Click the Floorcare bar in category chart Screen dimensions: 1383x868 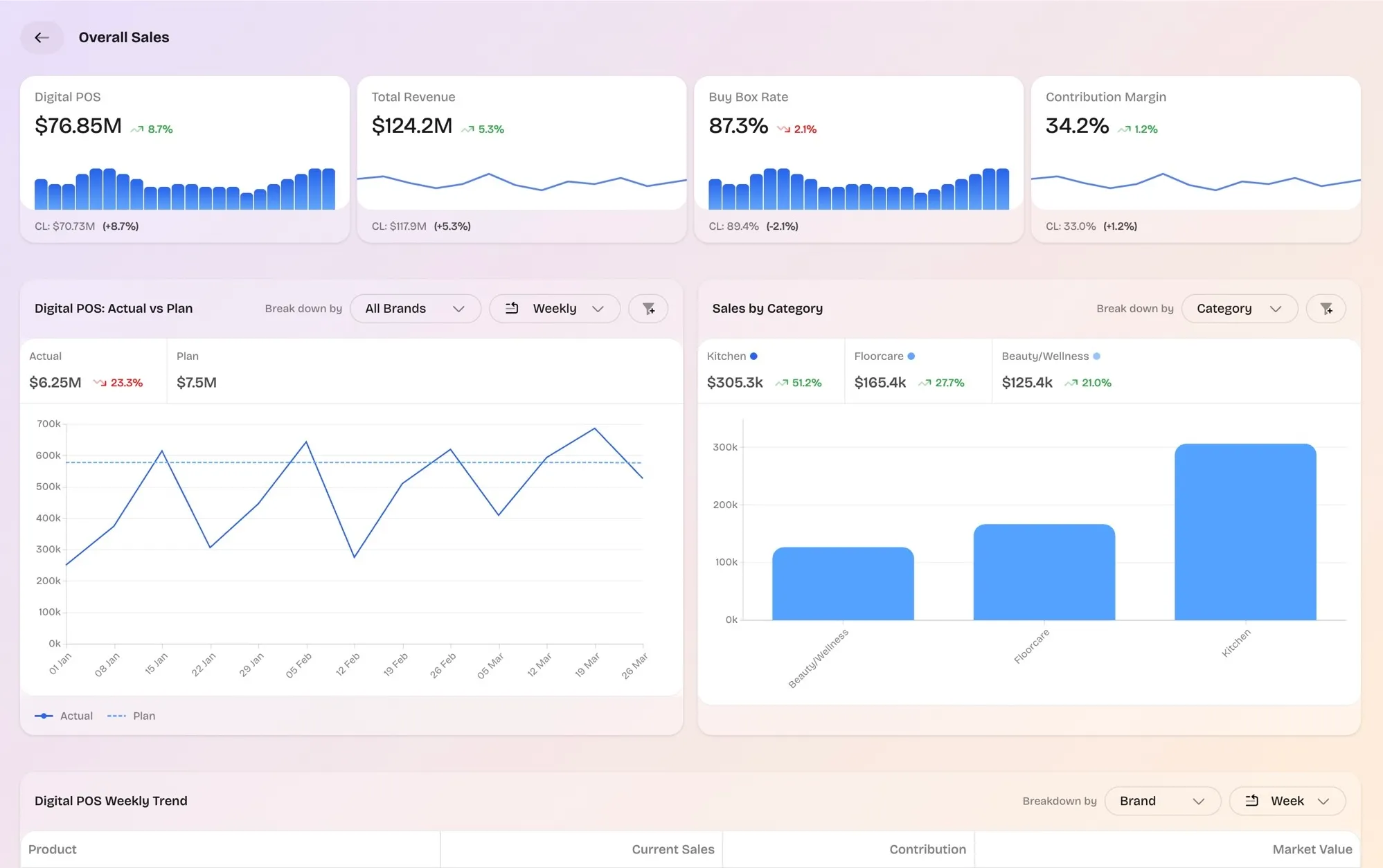click(1044, 572)
